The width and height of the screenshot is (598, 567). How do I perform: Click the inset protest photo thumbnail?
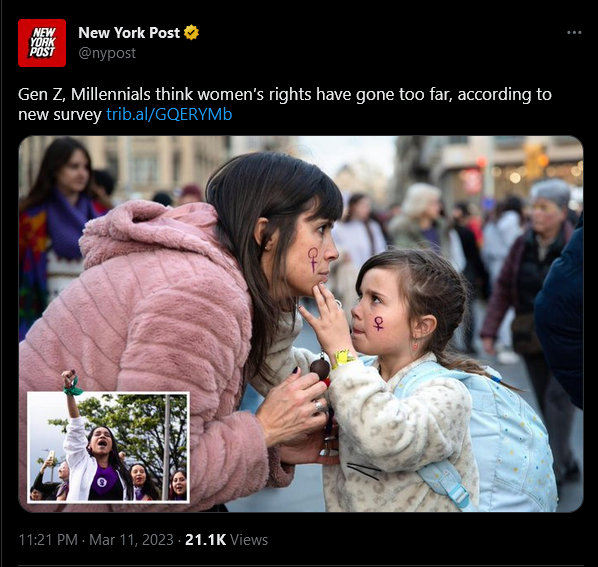click(x=108, y=447)
